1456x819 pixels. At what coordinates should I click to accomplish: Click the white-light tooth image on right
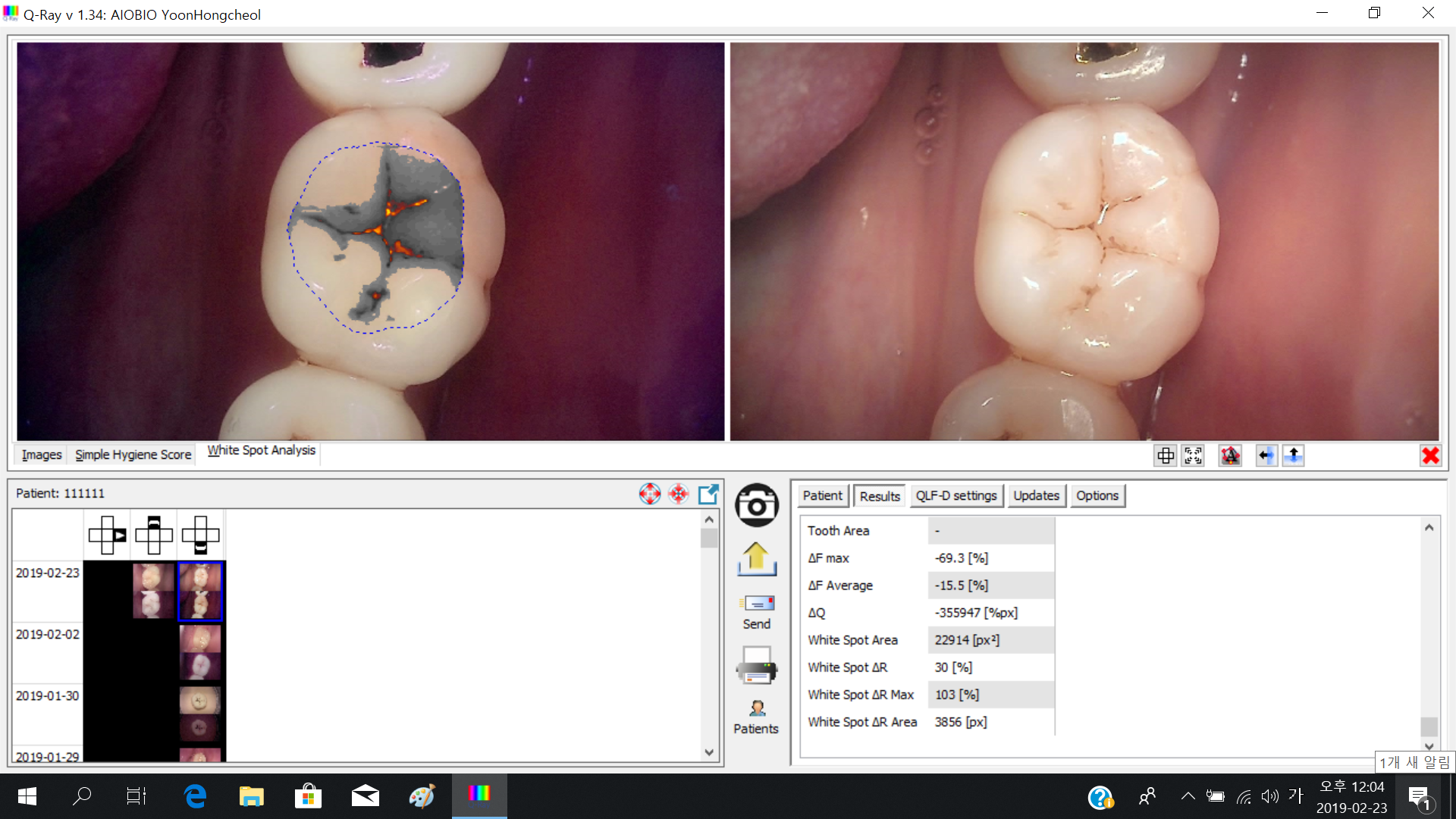pyautogui.click(x=1084, y=241)
